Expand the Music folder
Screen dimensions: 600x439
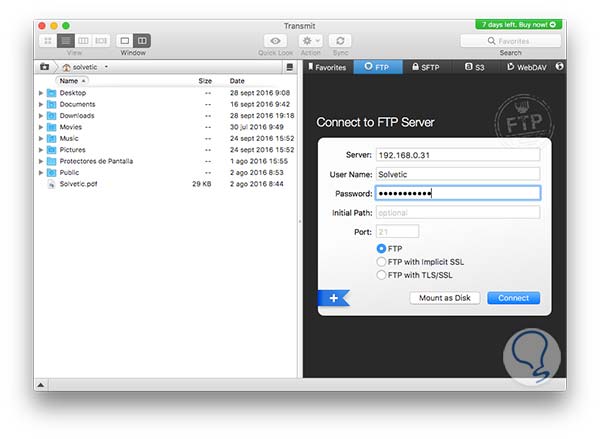pyautogui.click(x=41, y=139)
